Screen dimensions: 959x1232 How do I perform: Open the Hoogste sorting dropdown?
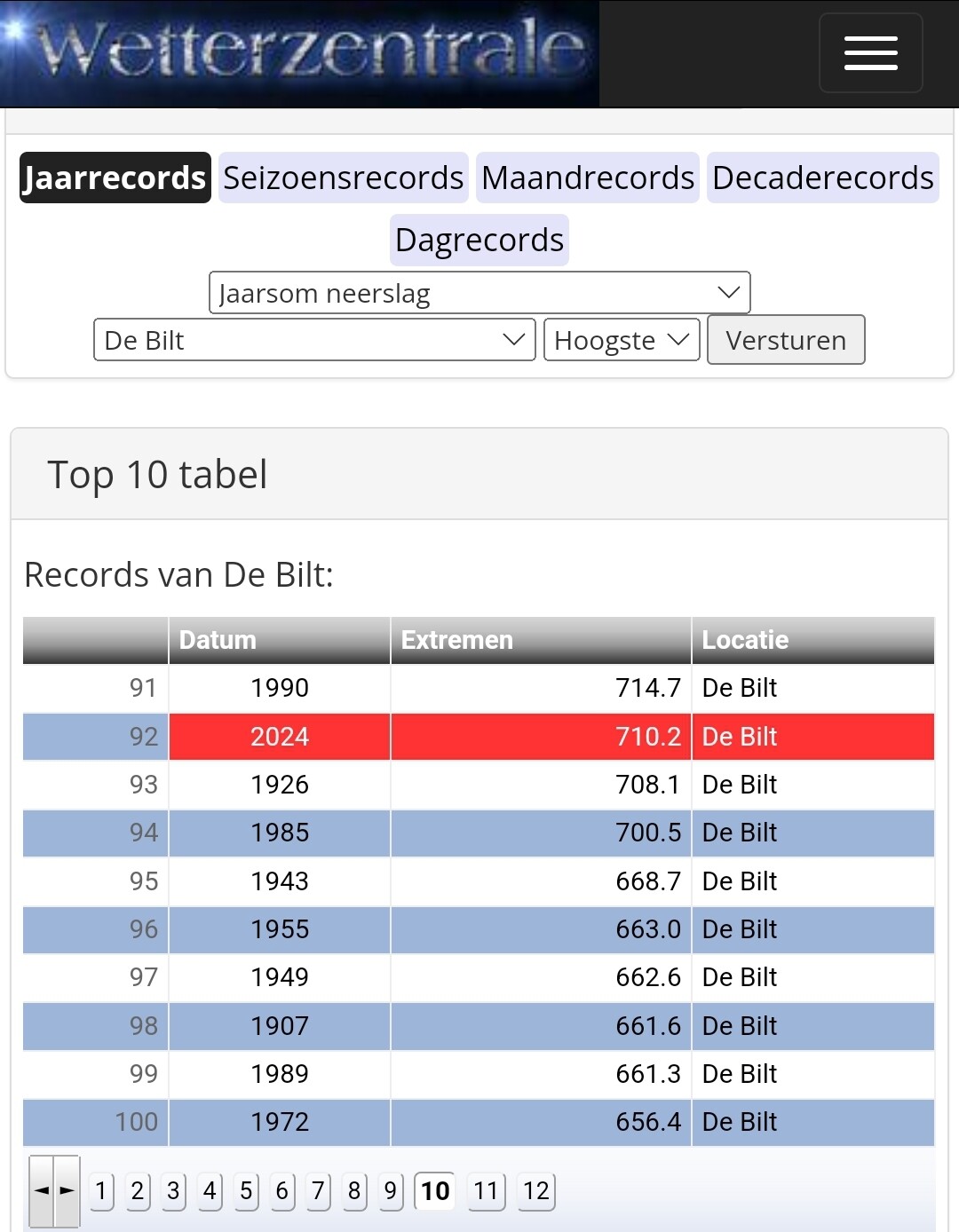point(622,340)
